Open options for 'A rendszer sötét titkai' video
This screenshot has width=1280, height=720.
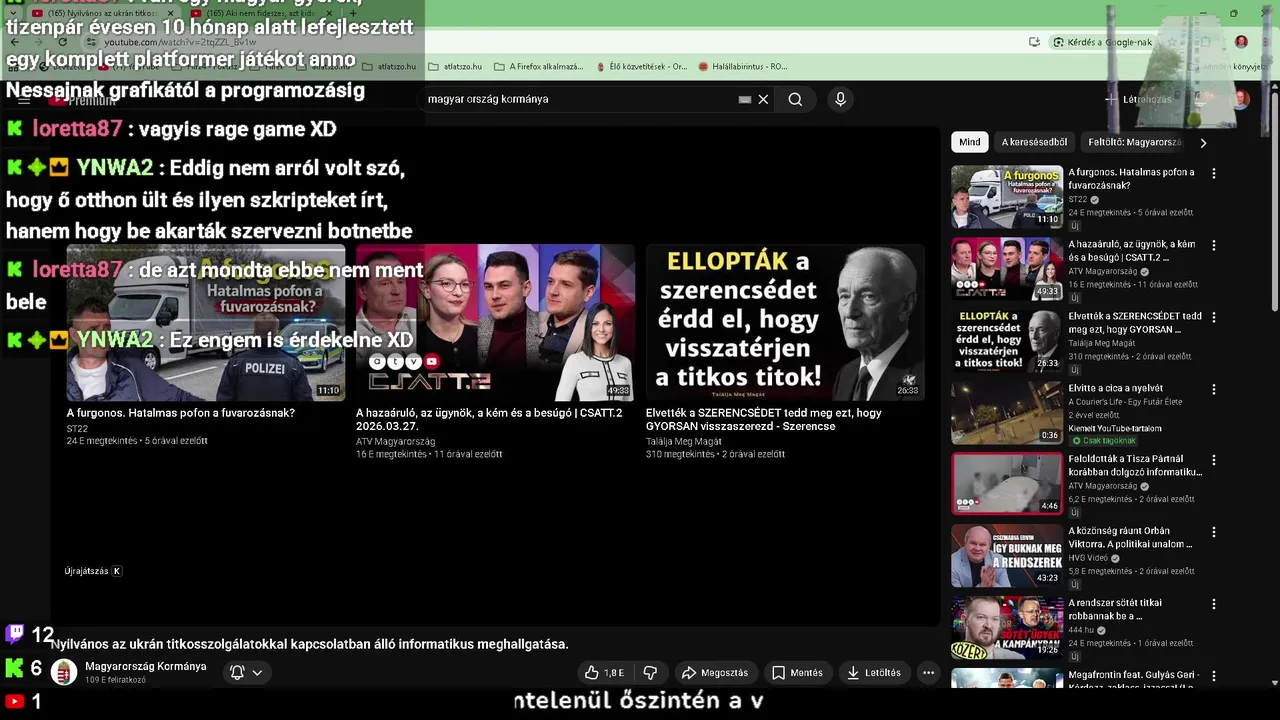pyautogui.click(x=1214, y=604)
